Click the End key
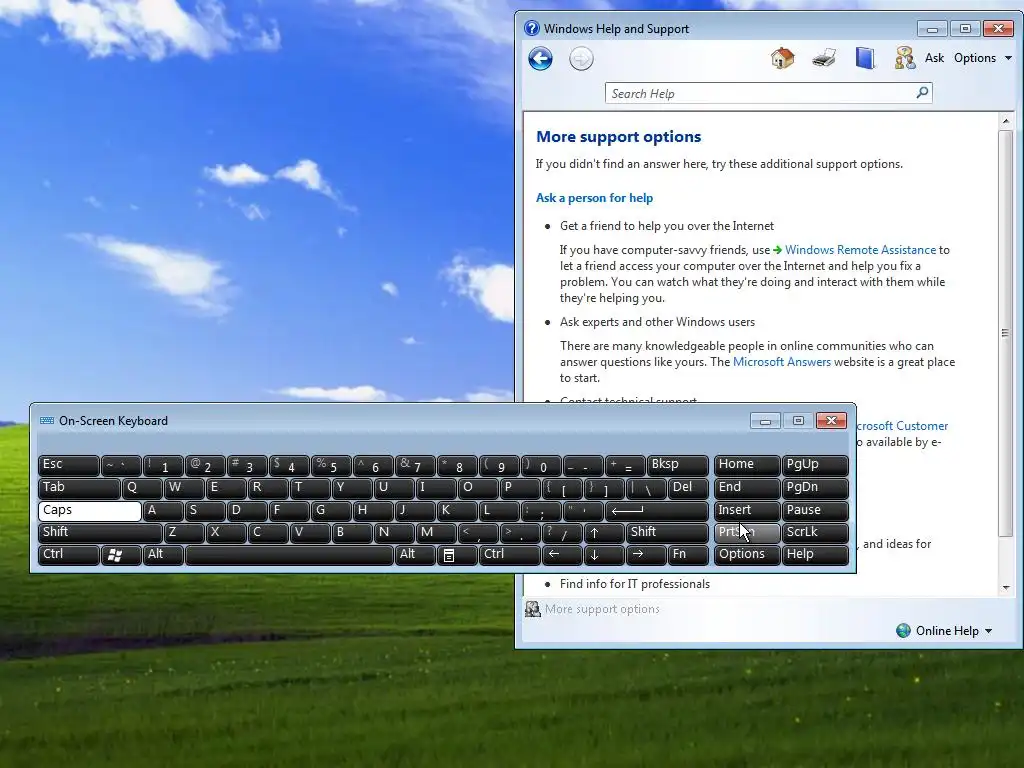This screenshot has height=768, width=1024. click(746, 488)
